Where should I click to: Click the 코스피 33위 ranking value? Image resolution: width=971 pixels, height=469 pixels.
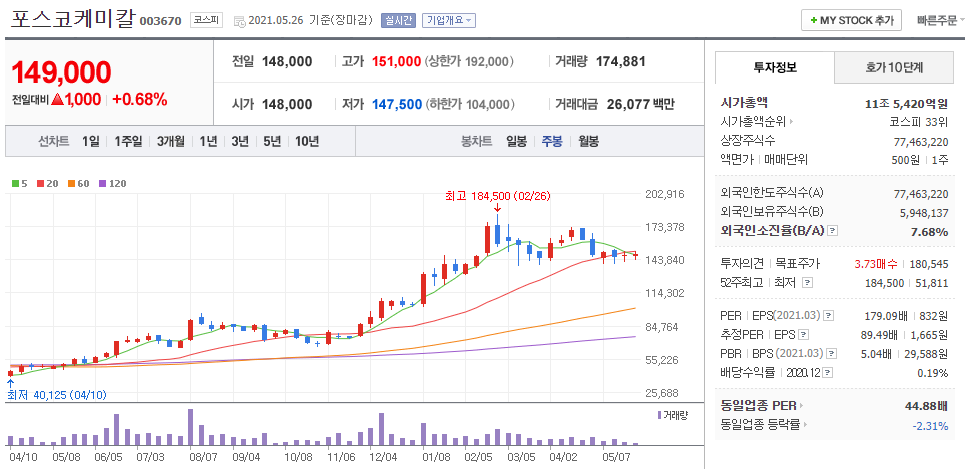coord(919,122)
